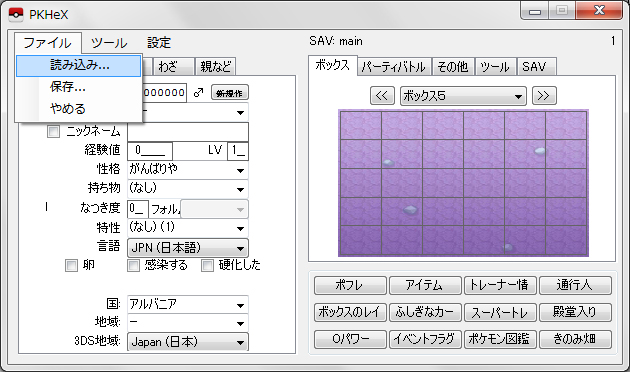This screenshot has height=372, width=630.
Task: Open the 言語 JPN (日本語) dropdown
Action: click(x=188, y=248)
